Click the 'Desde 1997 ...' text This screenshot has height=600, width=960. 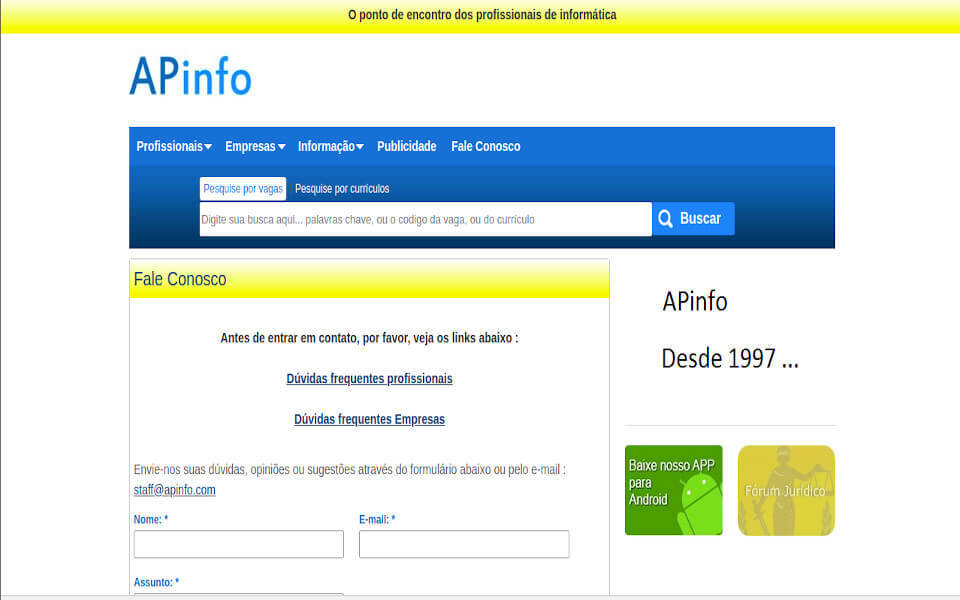(x=730, y=359)
